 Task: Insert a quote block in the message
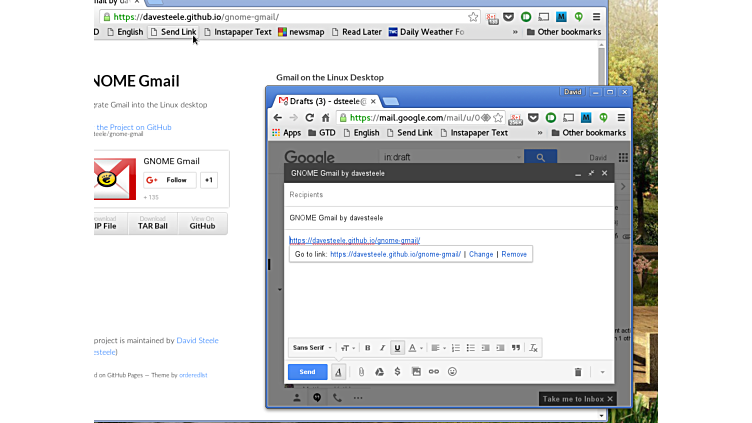tap(516, 348)
